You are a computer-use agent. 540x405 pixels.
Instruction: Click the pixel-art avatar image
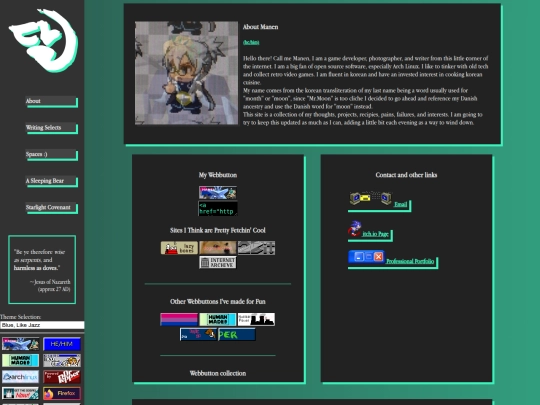[186, 73]
